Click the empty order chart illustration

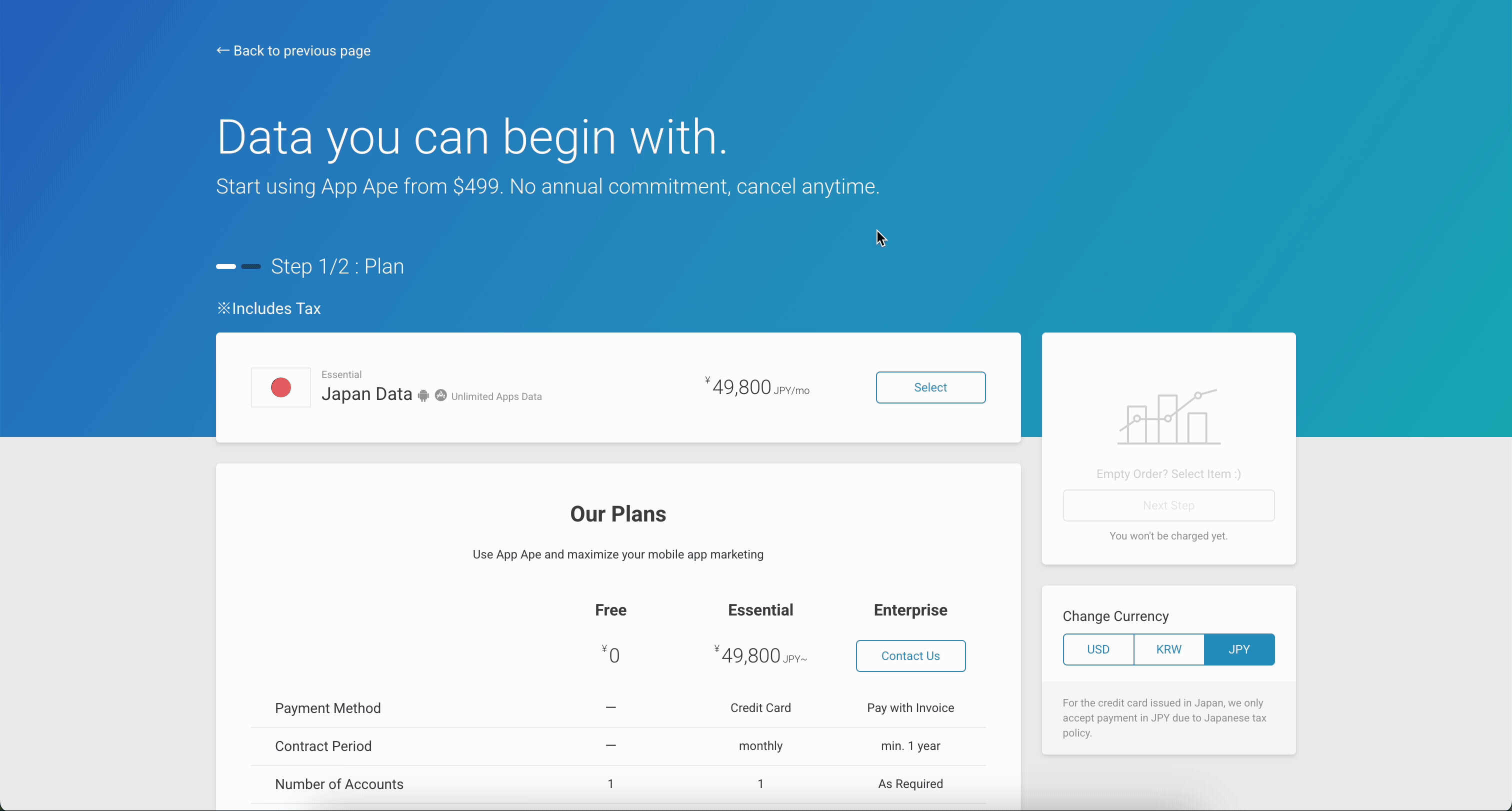coord(1168,416)
